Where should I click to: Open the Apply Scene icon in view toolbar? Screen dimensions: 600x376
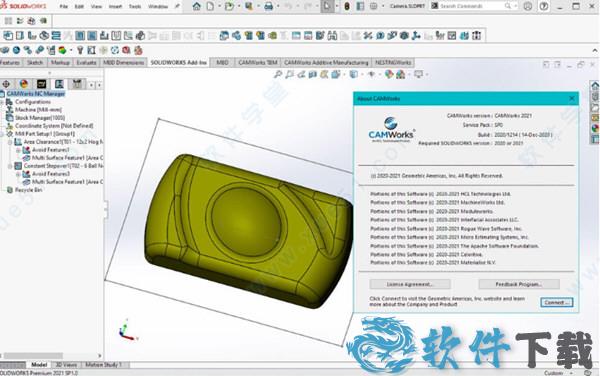tap(401, 74)
